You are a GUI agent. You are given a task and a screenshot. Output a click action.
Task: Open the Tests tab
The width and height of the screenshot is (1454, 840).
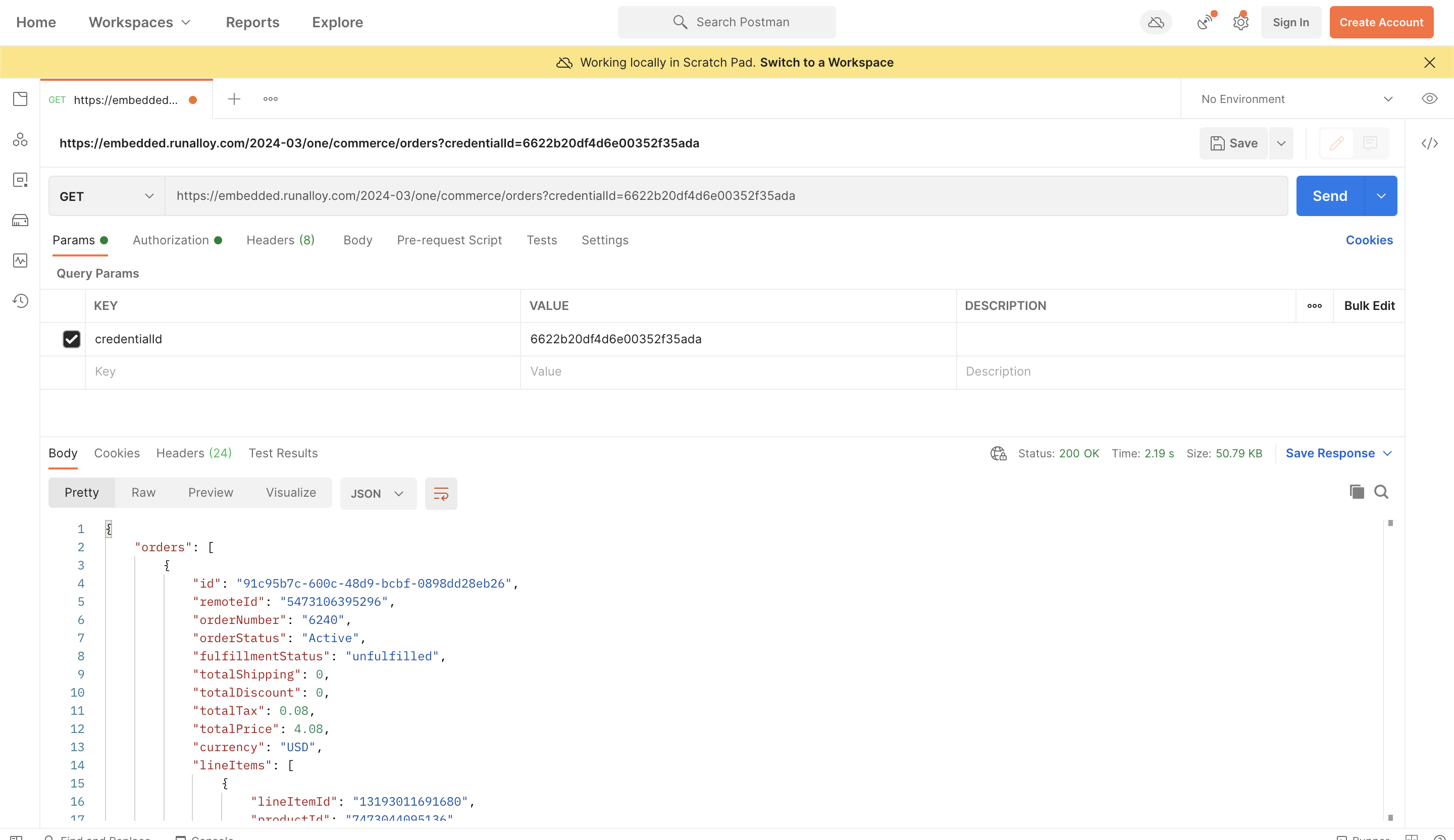coord(541,240)
